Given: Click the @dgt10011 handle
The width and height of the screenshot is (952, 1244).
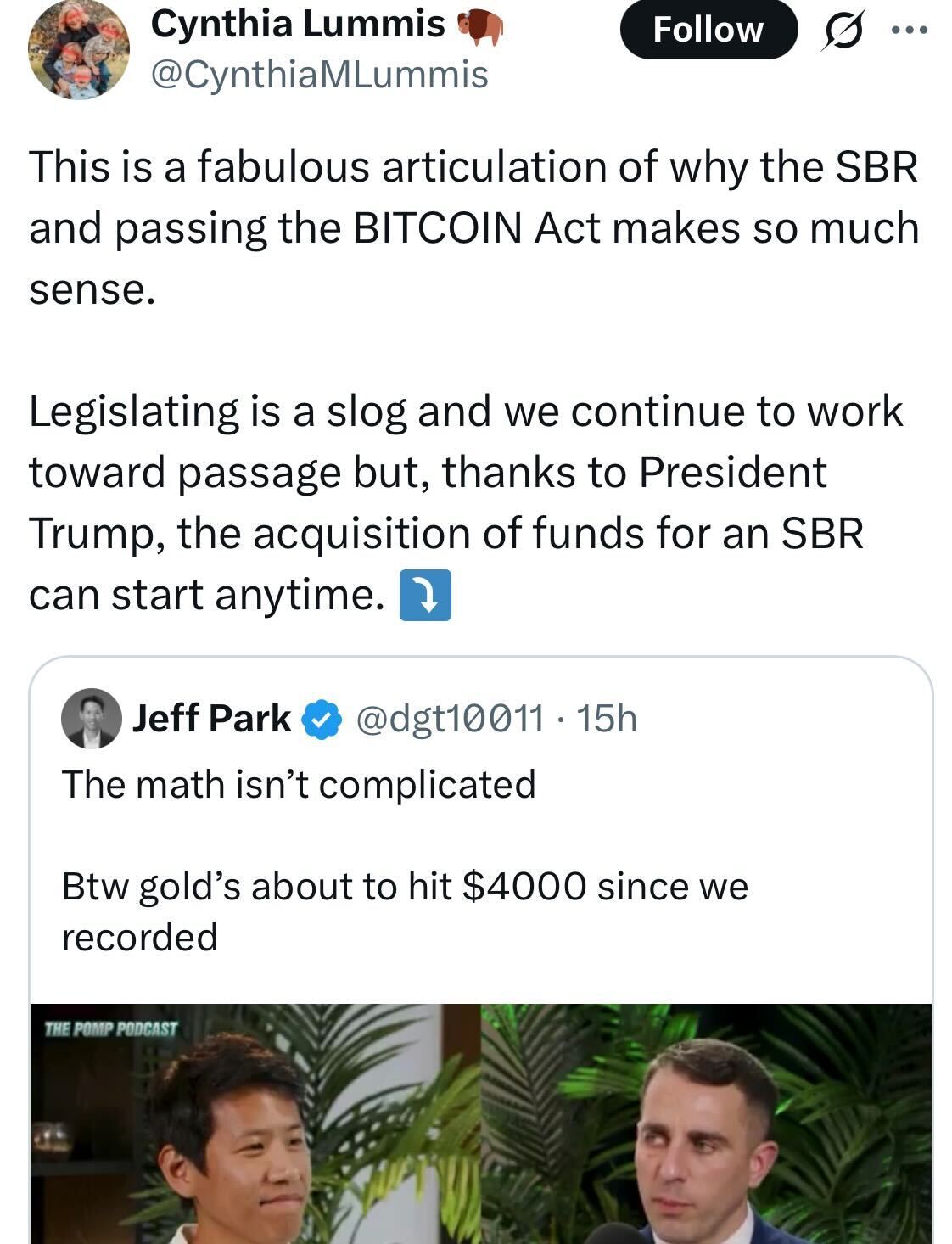Looking at the screenshot, I should pyautogui.click(x=450, y=719).
